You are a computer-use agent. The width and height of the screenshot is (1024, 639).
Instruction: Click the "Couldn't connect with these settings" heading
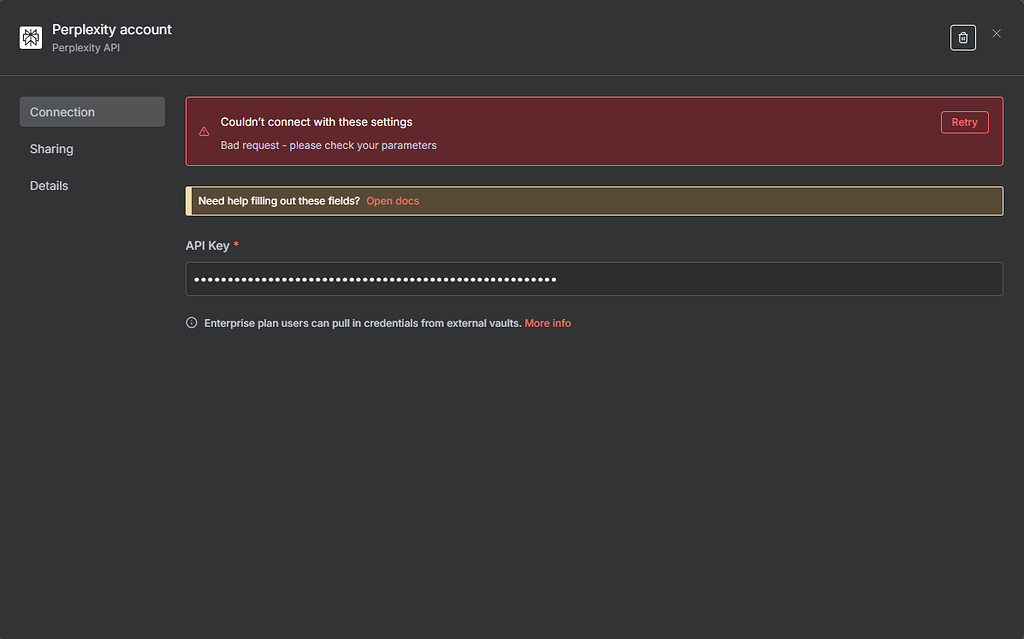(316, 122)
